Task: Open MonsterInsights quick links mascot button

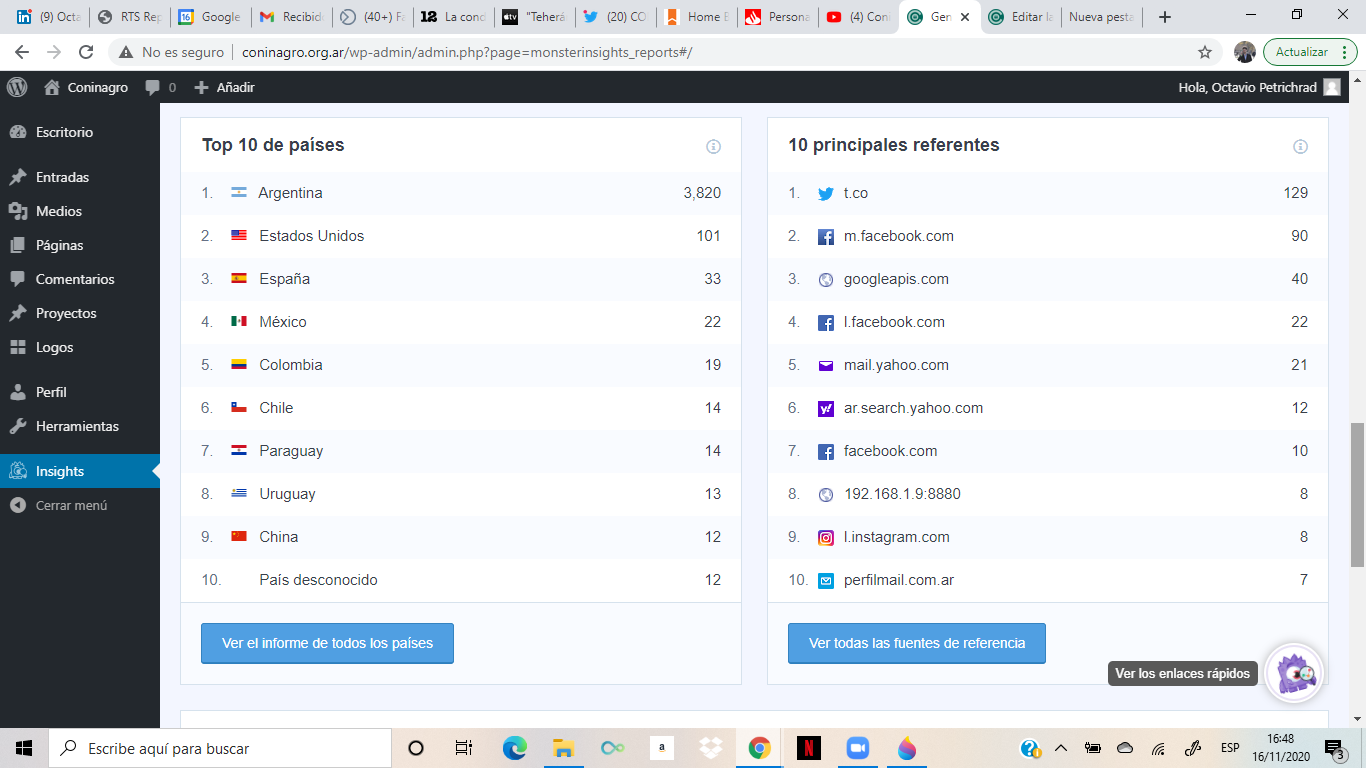Action: 1294,674
